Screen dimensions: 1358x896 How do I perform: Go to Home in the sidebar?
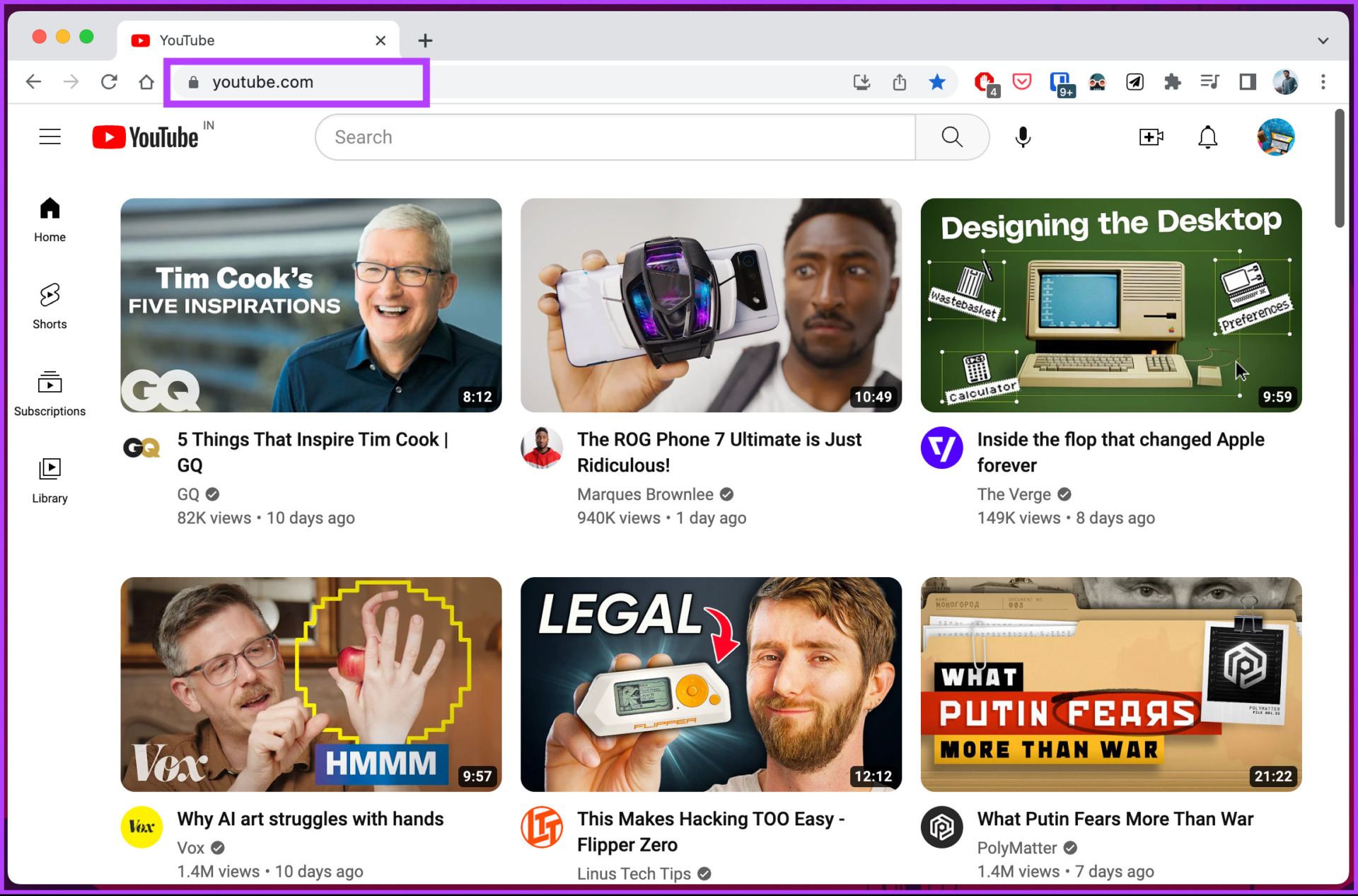coord(50,220)
